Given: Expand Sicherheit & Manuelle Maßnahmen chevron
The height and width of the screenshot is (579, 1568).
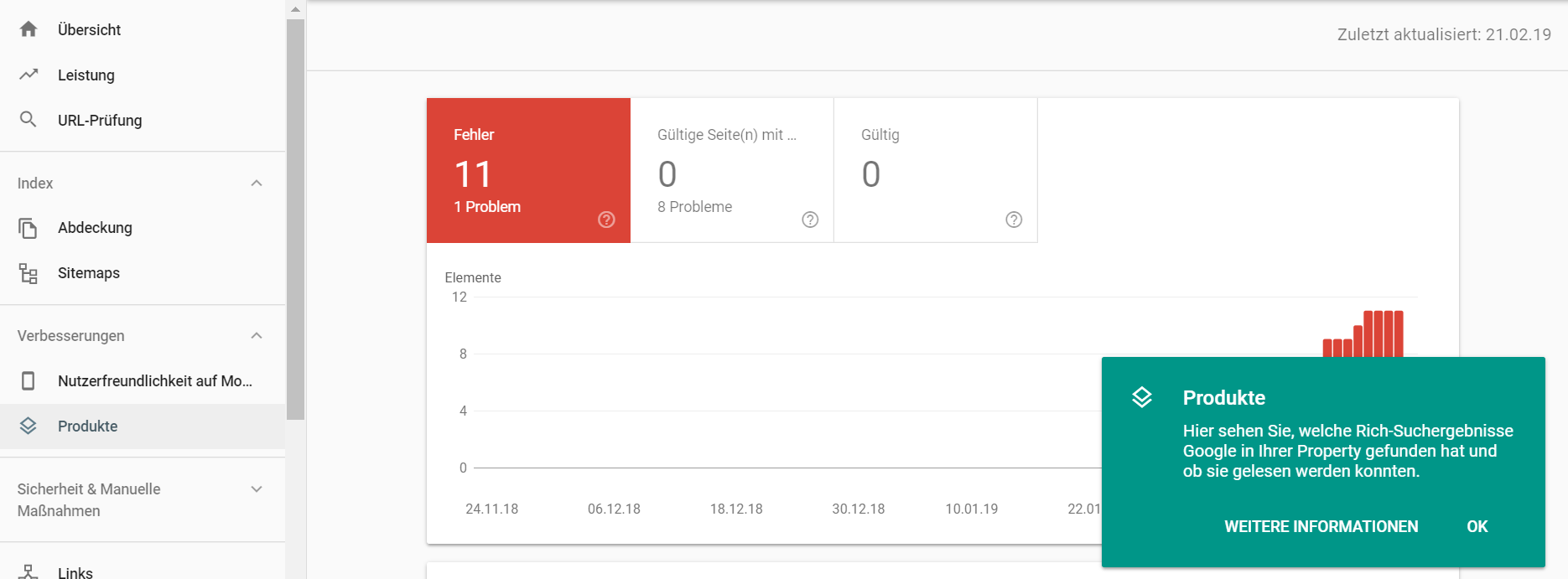Looking at the screenshot, I should point(257,489).
